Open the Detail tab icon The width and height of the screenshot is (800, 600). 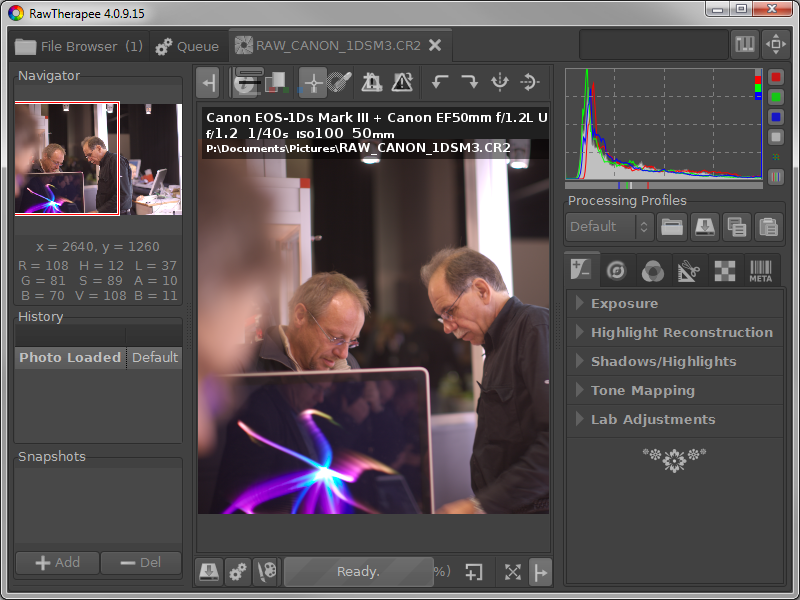pyautogui.click(x=617, y=270)
